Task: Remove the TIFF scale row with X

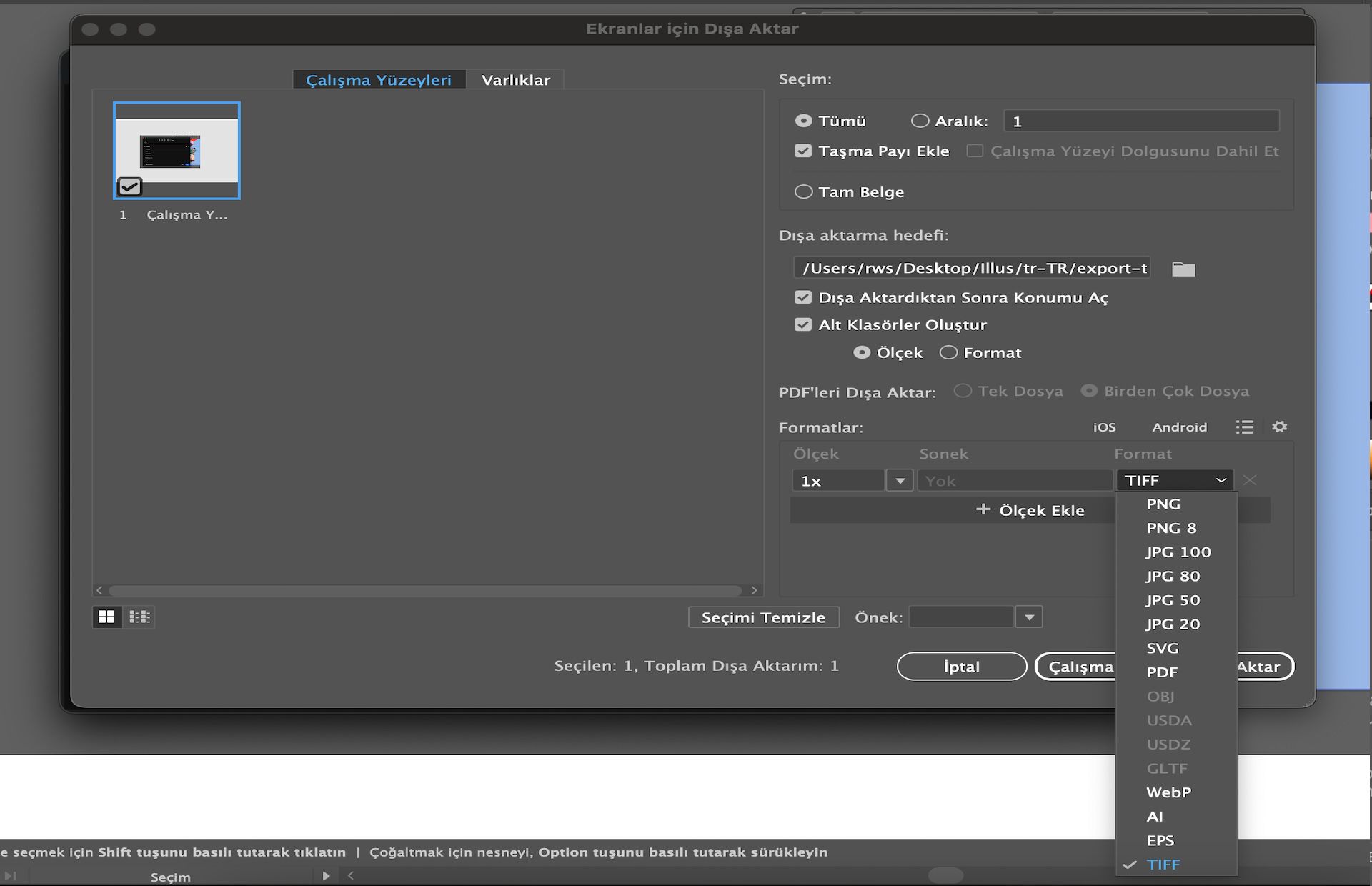Action: pyautogui.click(x=1249, y=480)
